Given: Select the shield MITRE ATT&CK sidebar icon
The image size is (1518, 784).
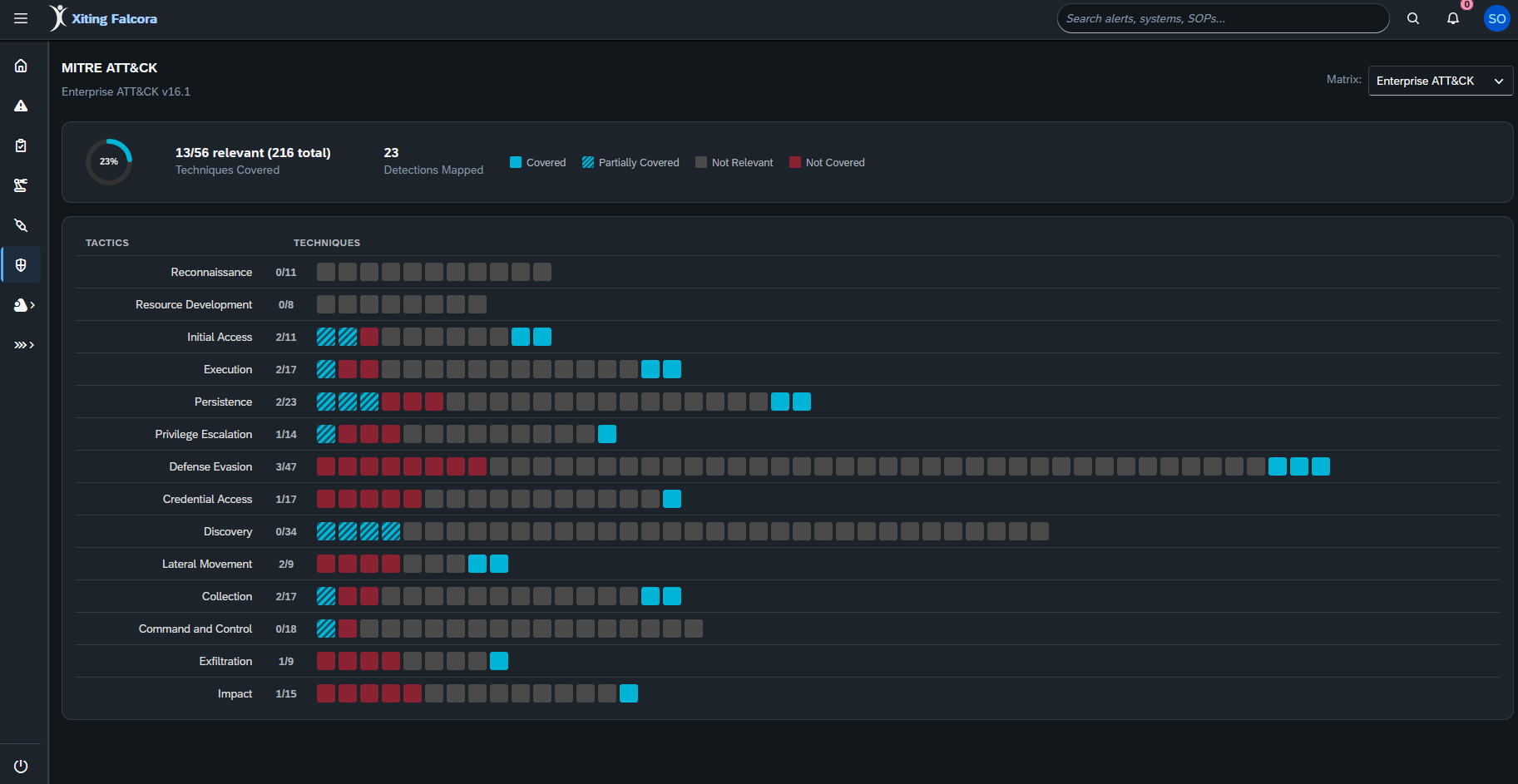Looking at the screenshot, I should tap(21, 265).
